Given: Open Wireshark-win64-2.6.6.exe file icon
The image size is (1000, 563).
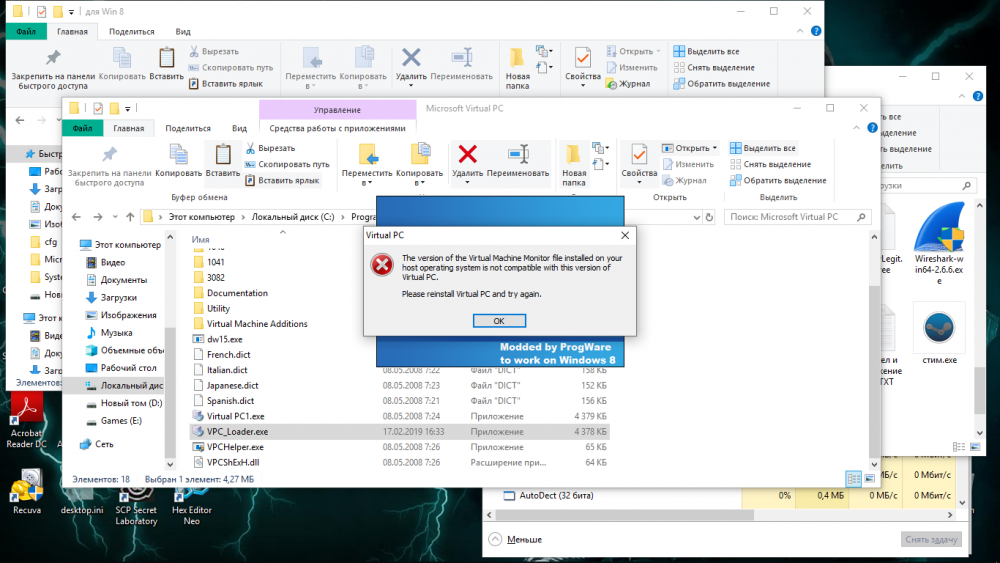Looking at the screenshot, I should (x=939, y=242).
